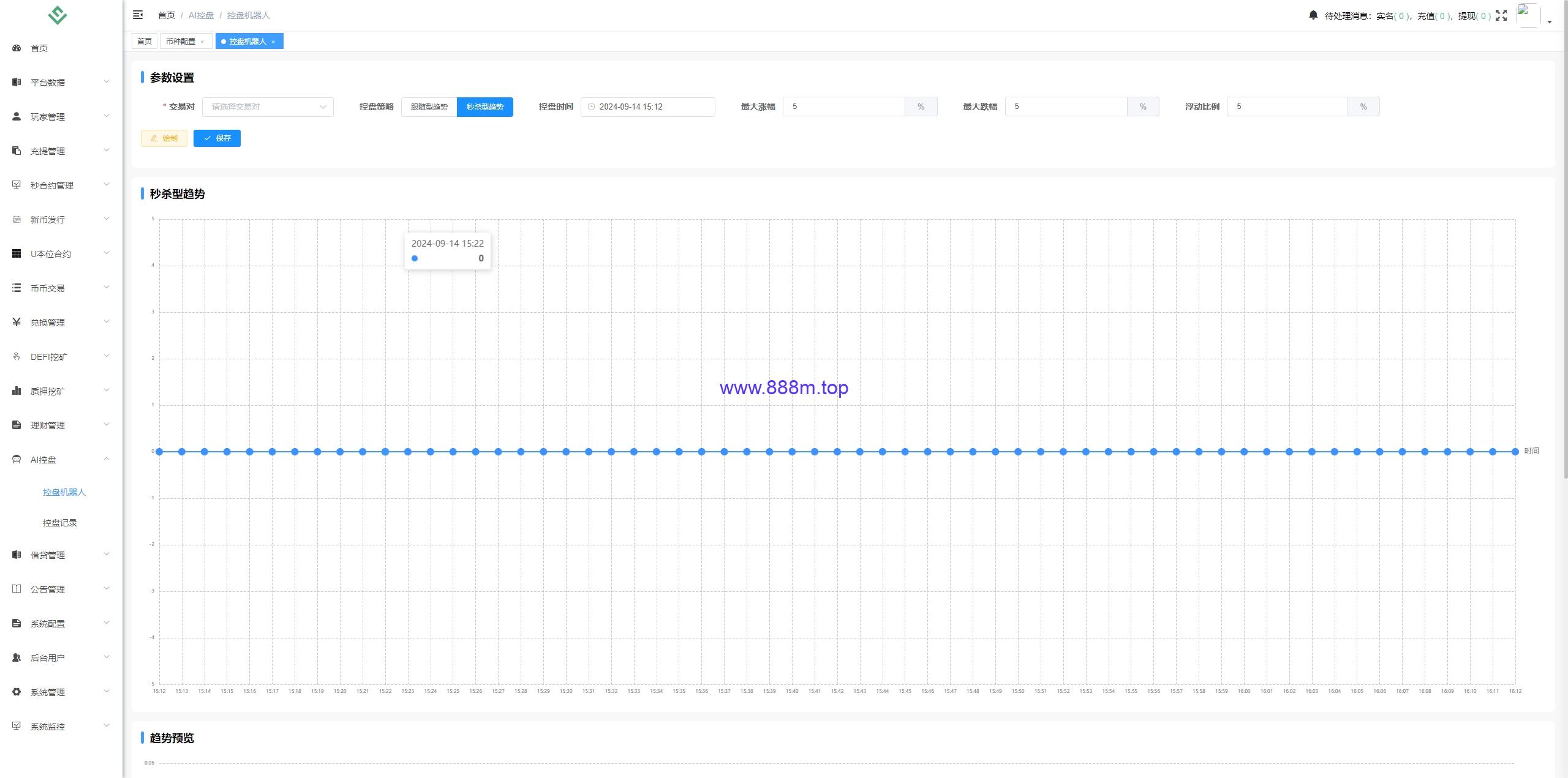The width and height of the screenshot is (1568, 778).
Task: Click the 玩家管理 user icon
Action: click(x=17, y=116)
